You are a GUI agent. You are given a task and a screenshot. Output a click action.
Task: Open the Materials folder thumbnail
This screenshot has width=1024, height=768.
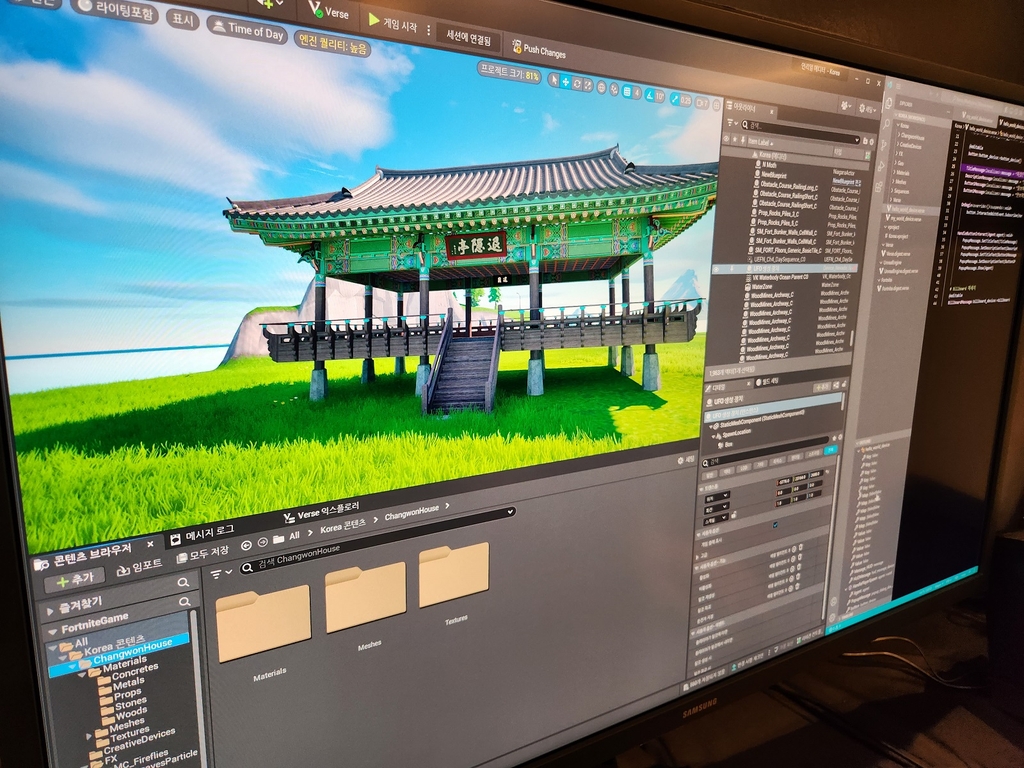(x=263, y=624)
